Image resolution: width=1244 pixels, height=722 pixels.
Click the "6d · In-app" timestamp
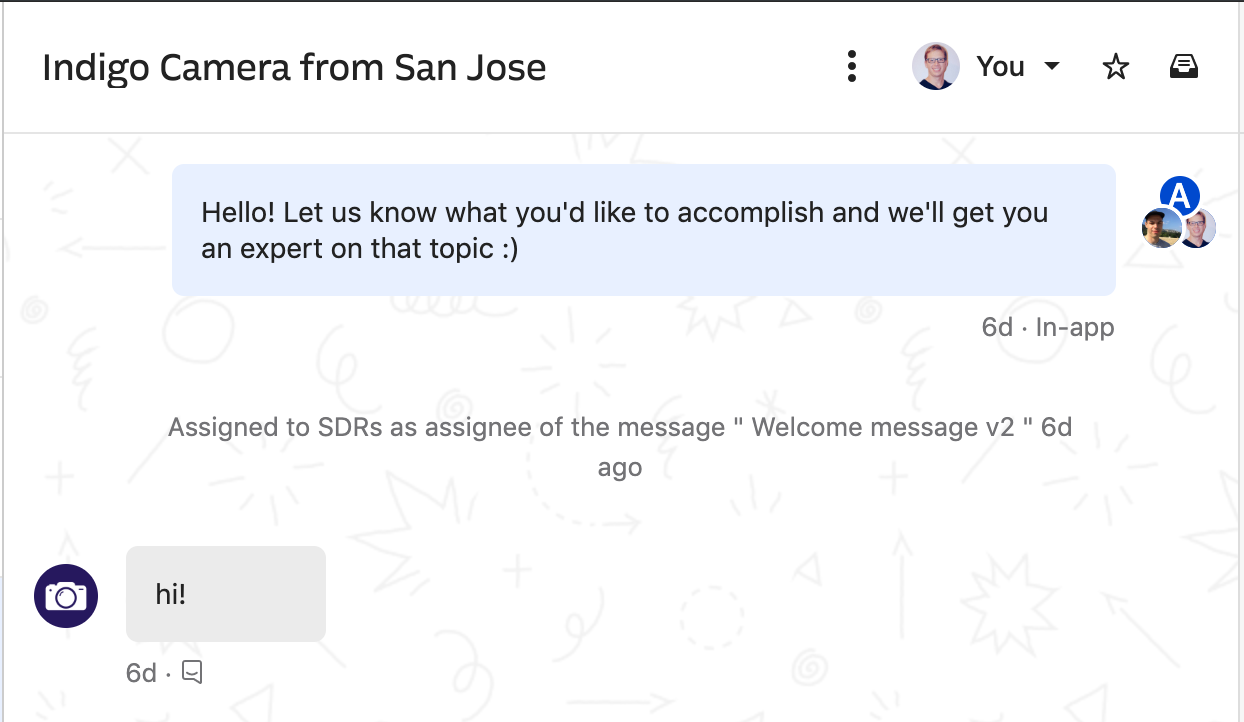tap(1048, 327)
